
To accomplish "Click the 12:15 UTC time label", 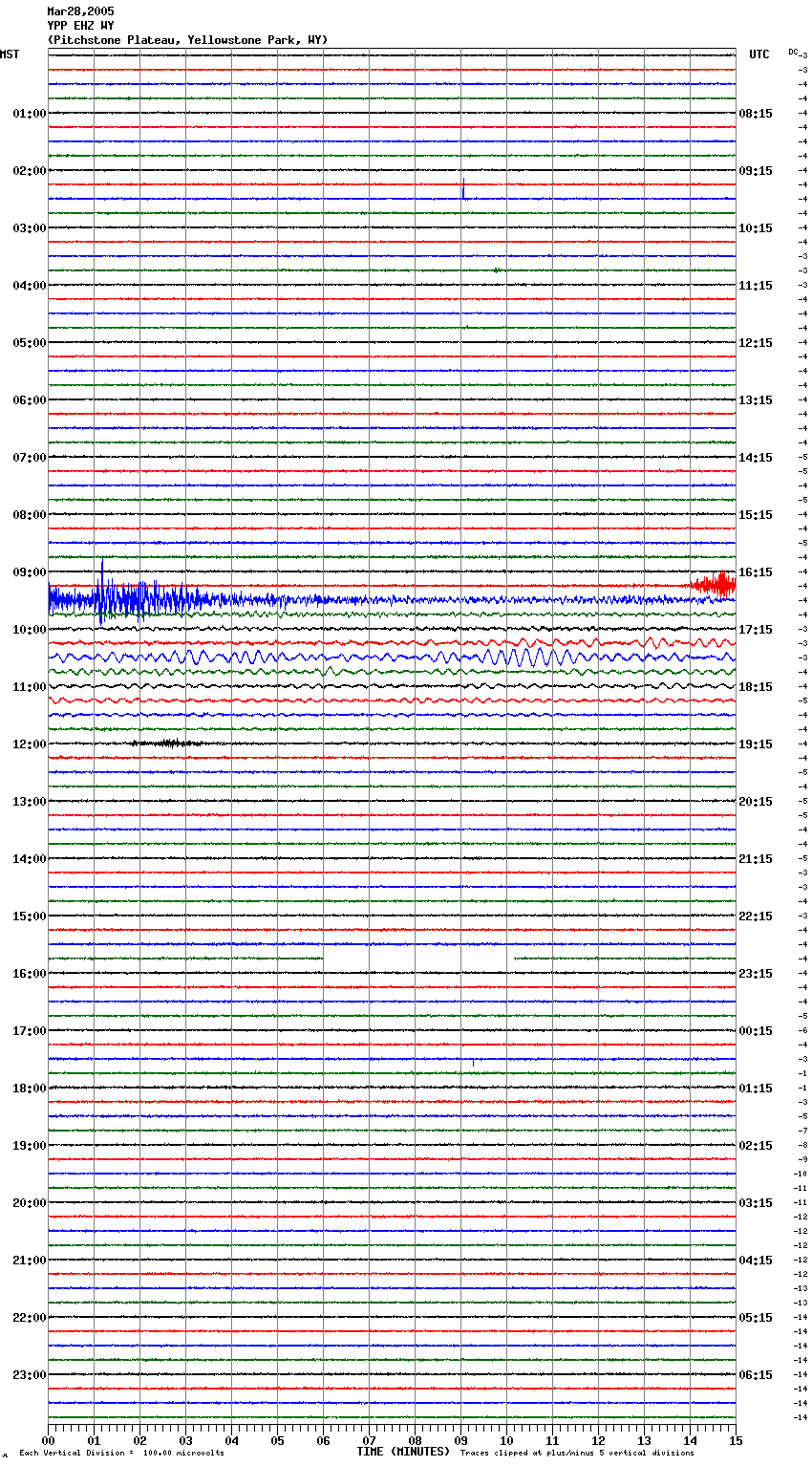I will coord(756,343).
